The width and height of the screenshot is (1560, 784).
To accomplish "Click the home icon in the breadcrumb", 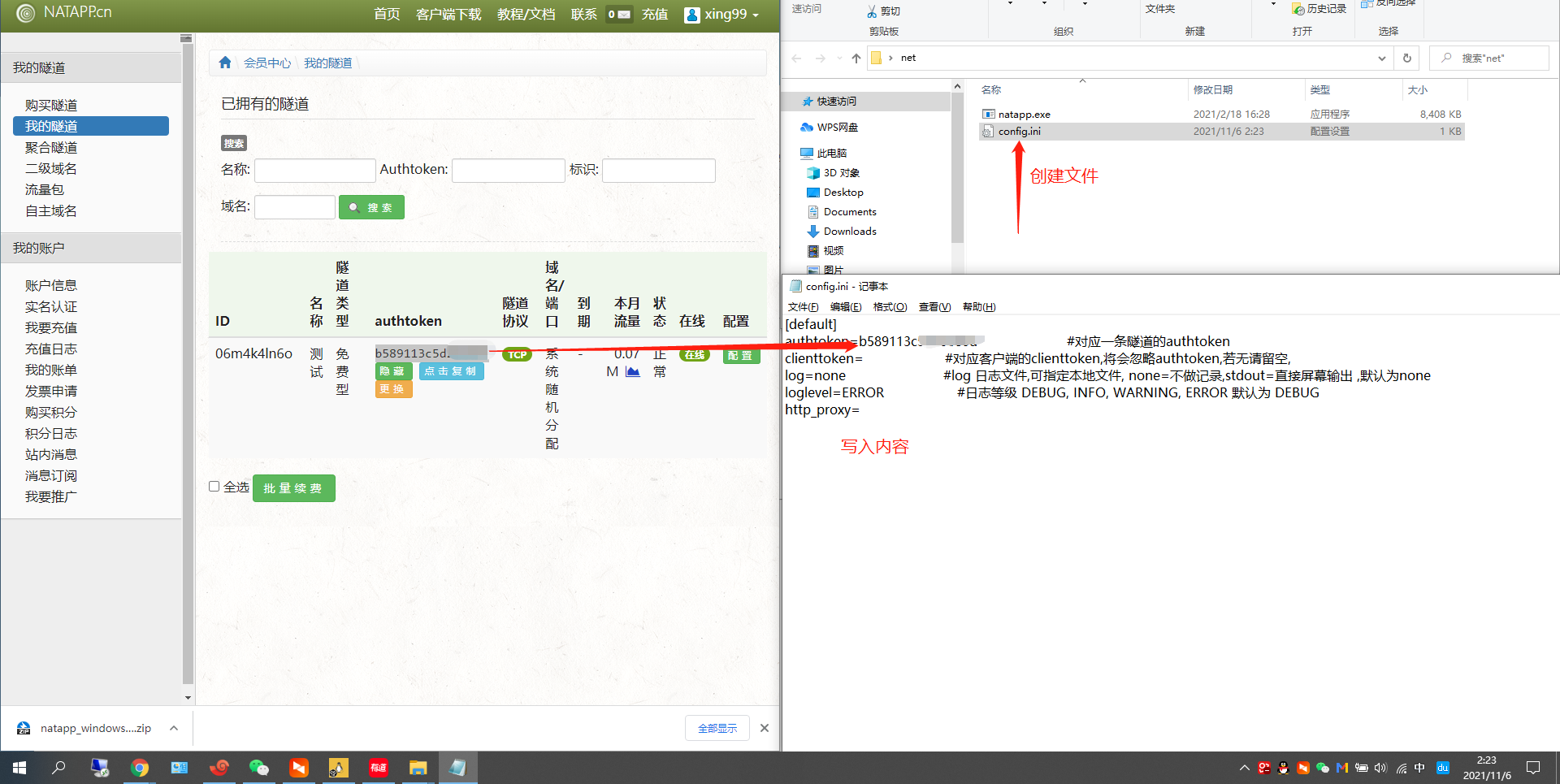I will [x=225, y=63].
